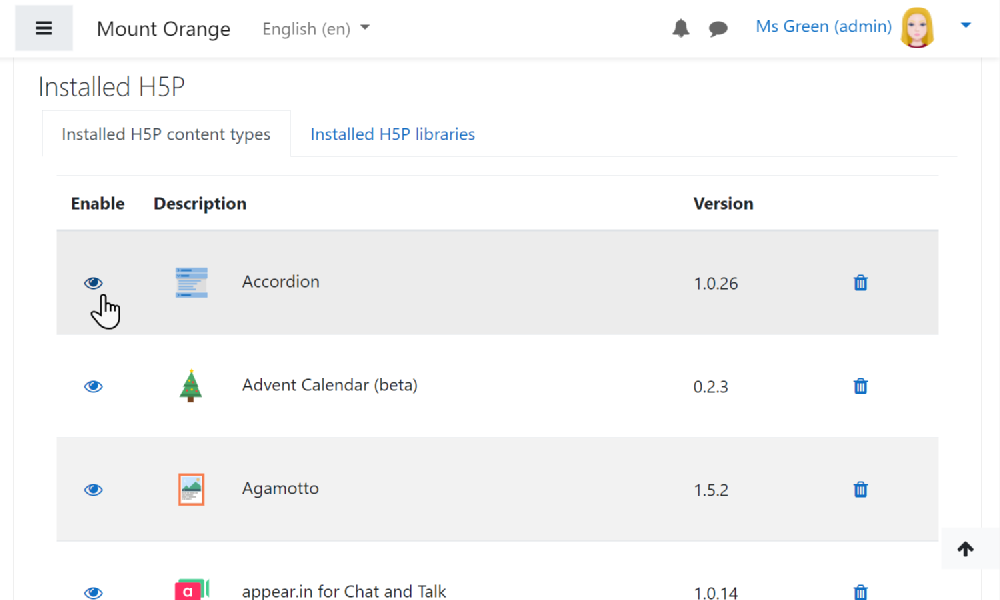The image size is (1000, 600).
Task: Open the hamburger side menu
Action: [x=43, y=28]
